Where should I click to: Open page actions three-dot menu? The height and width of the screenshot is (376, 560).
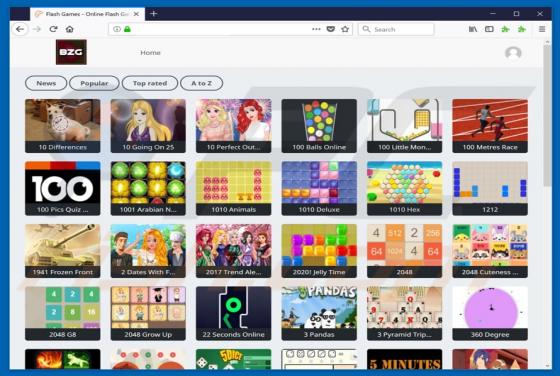tap(316, 29)
